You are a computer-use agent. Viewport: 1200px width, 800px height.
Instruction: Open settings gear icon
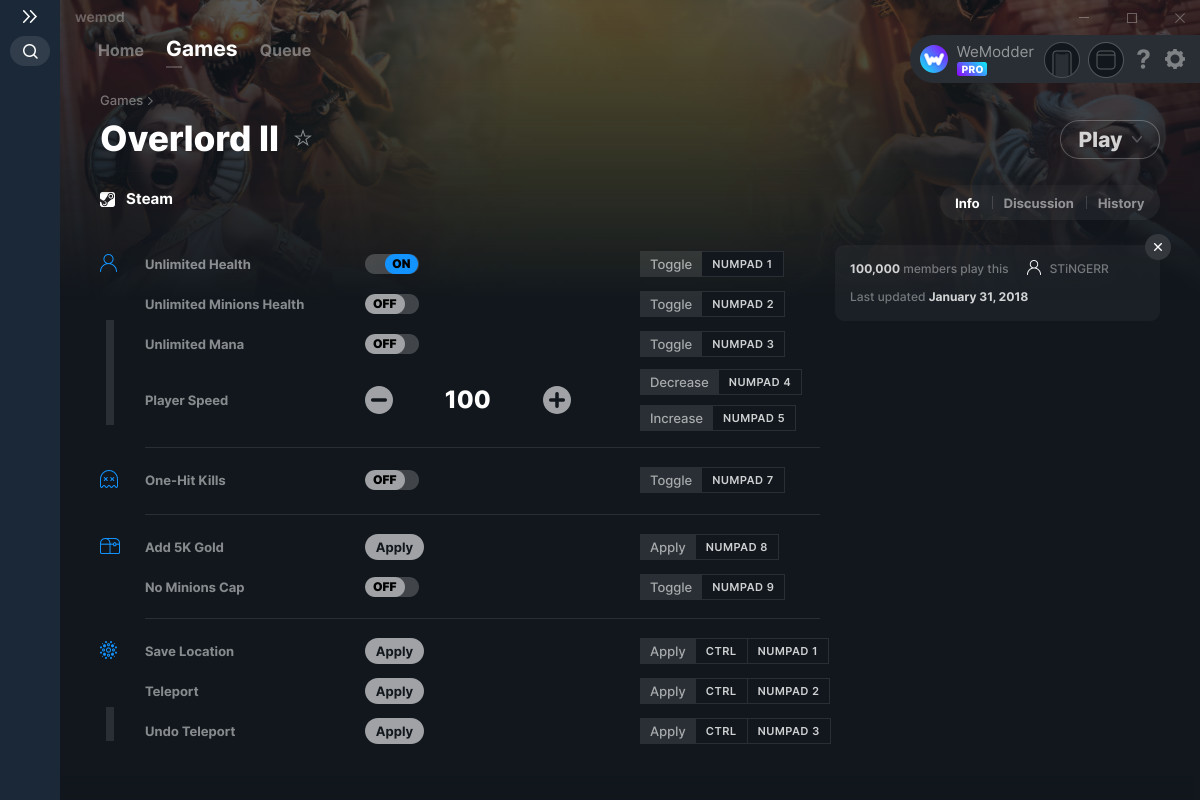point(1175,60)
